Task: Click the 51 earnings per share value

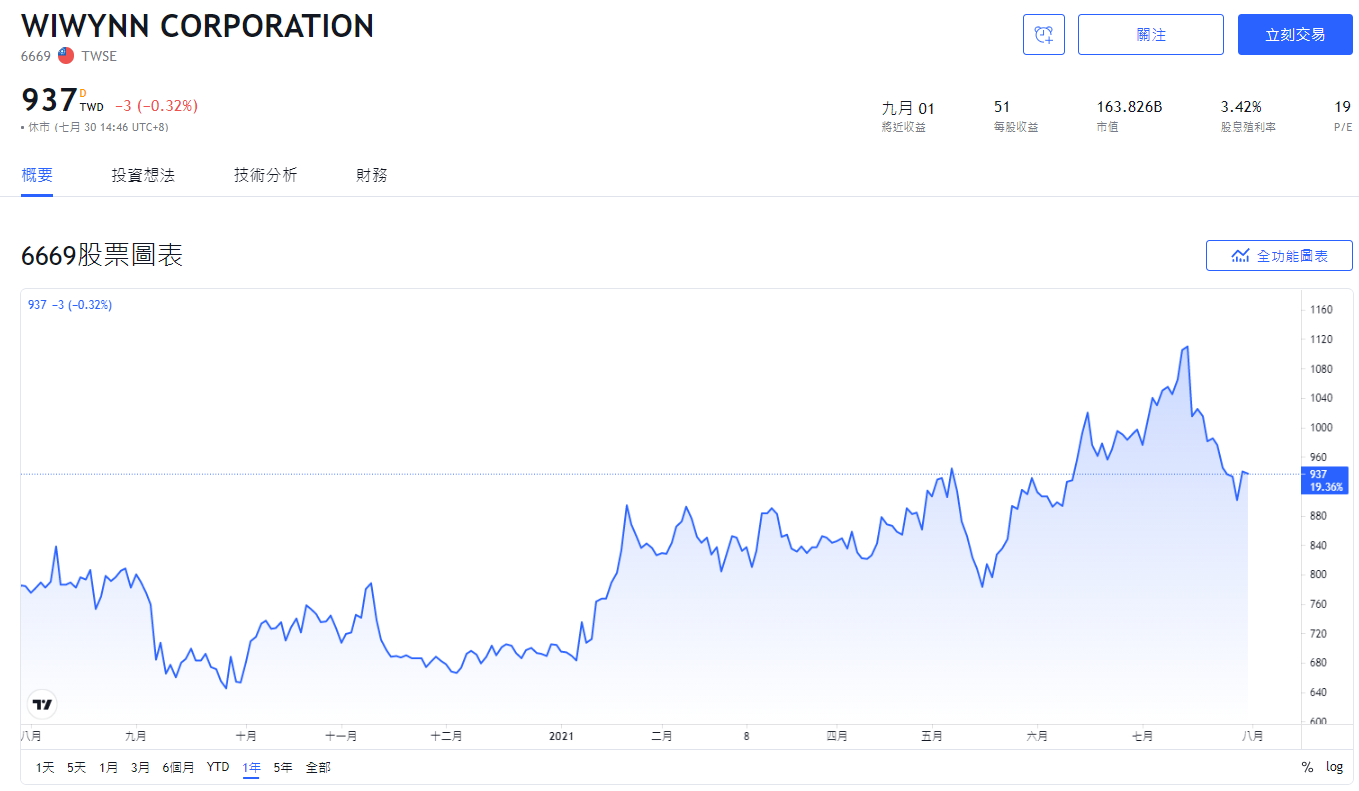Action: click(x=1002, y=107)
